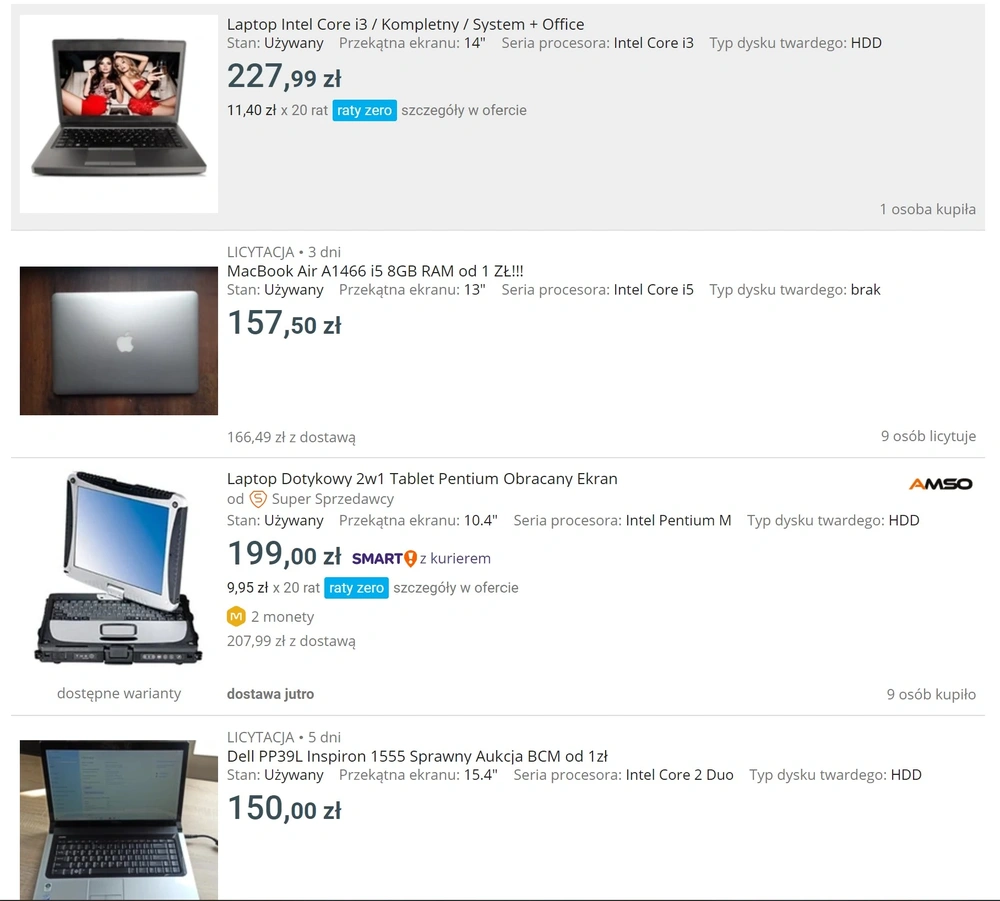Open 'MacBook Air A1466 i5 8GB RAM' listing
Image resolution: width=1000 pixels, height=901 pixels.
pyautogui.click(x=375, y=271)
